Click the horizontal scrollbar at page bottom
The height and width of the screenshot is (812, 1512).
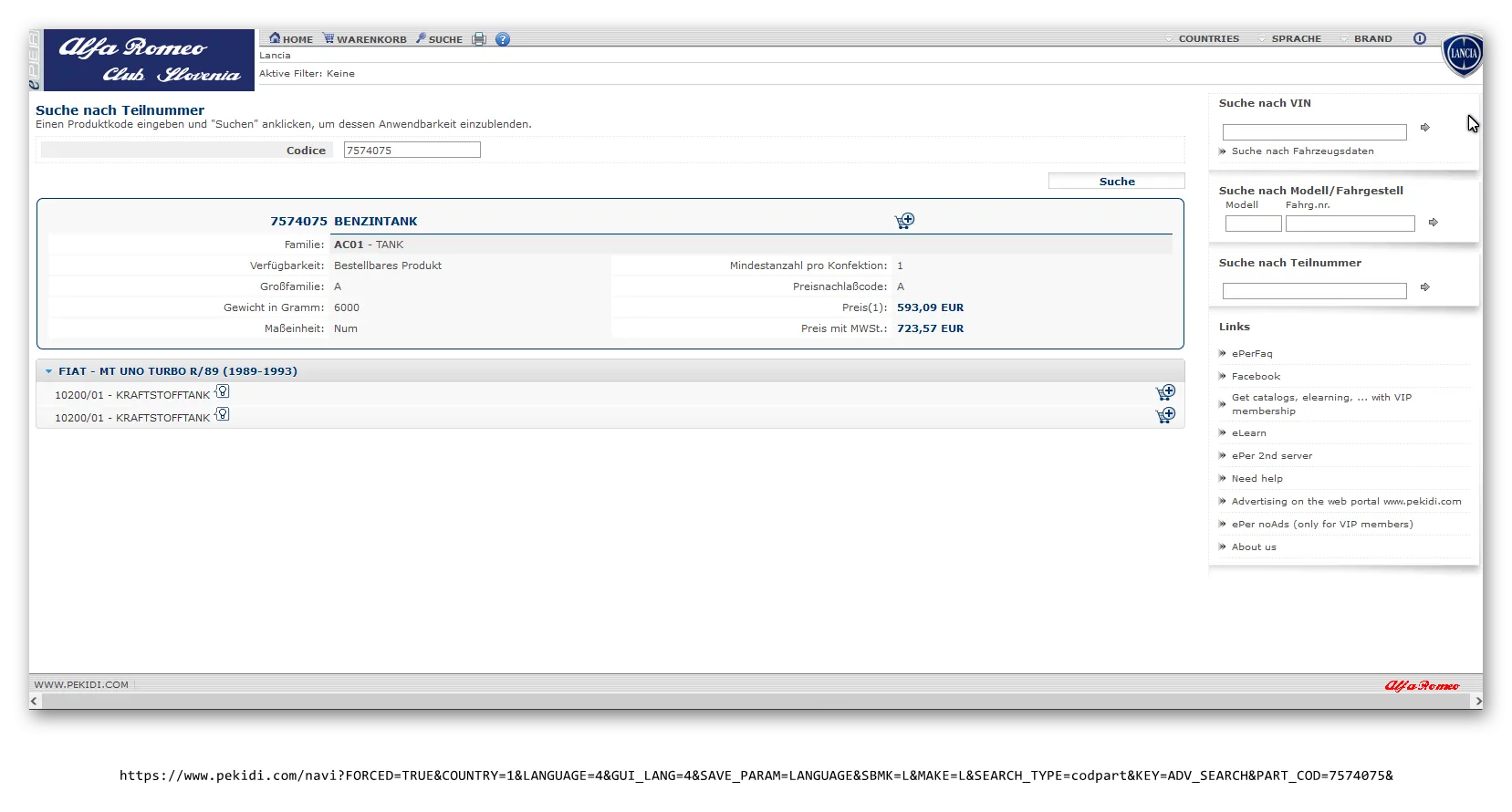pyautogui.click(x=756, y=702)
